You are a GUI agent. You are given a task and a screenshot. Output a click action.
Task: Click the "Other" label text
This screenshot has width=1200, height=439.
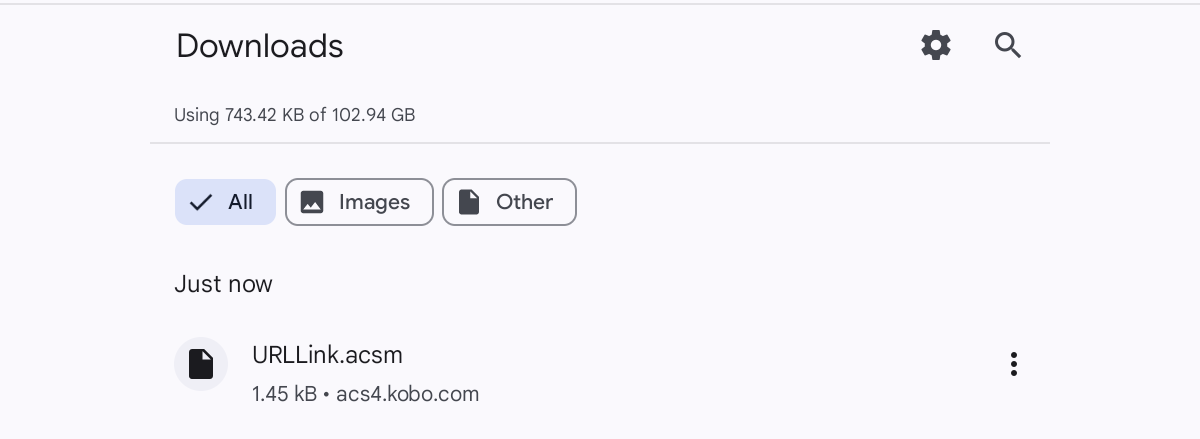tap(524, 202)
